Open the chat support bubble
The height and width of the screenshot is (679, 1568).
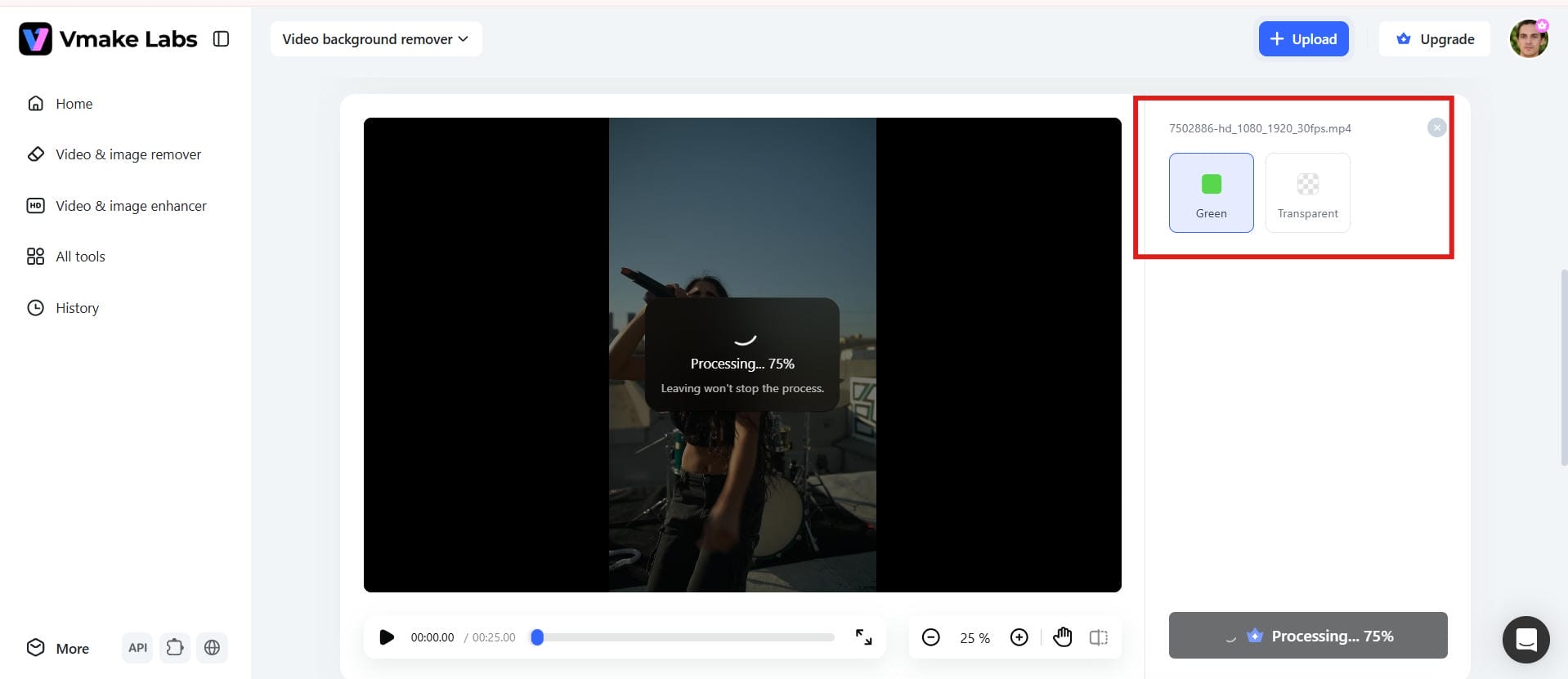(1525, 639)
